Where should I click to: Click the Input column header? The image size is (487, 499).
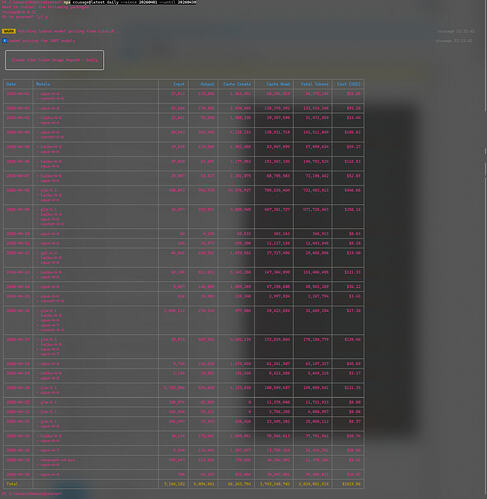click(x=179, y=84)
